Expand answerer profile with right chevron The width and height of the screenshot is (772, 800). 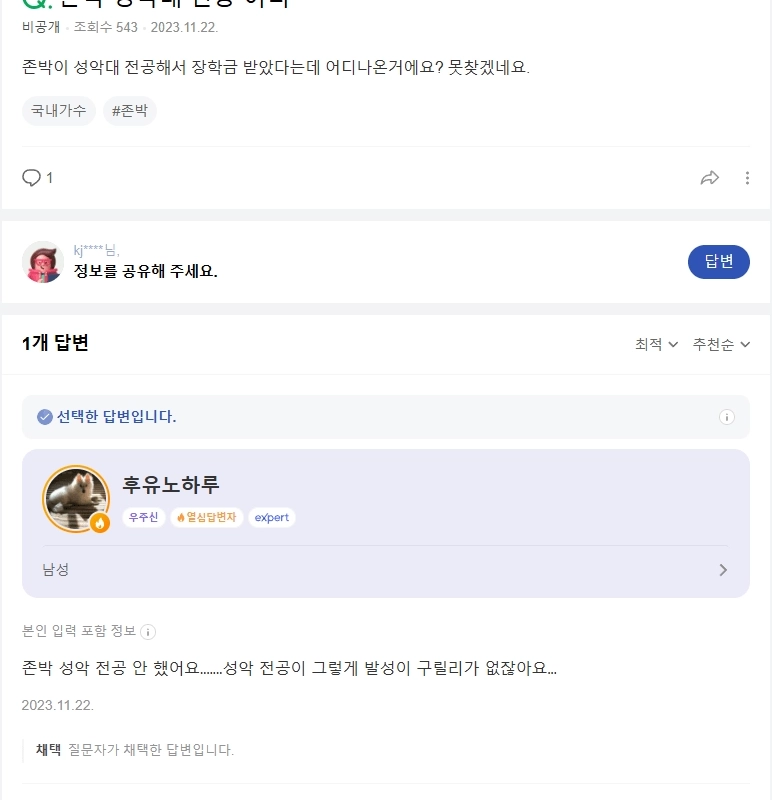pyautogui.click(x=724, y=570)
